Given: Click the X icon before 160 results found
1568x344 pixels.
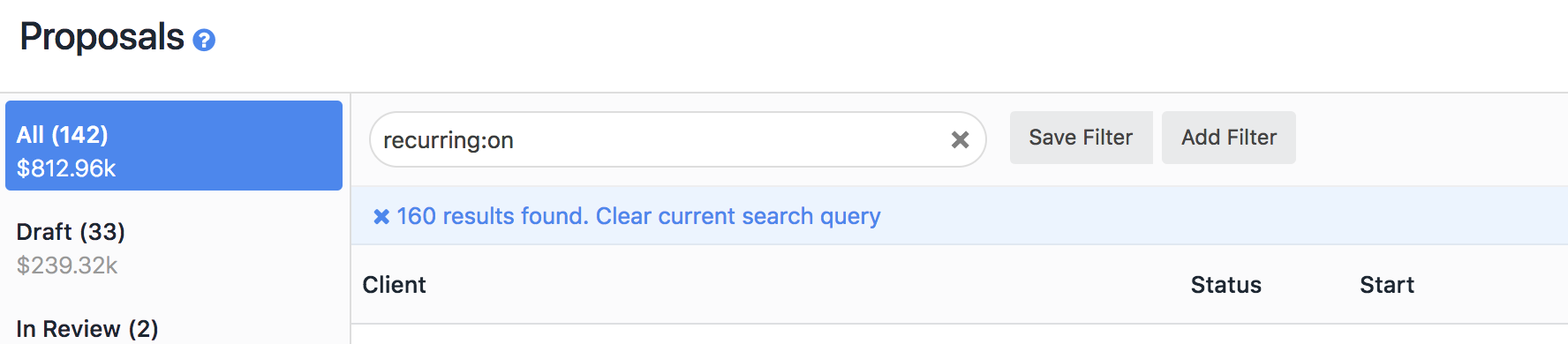Looking at the screenshot, I should click(381, 217).
